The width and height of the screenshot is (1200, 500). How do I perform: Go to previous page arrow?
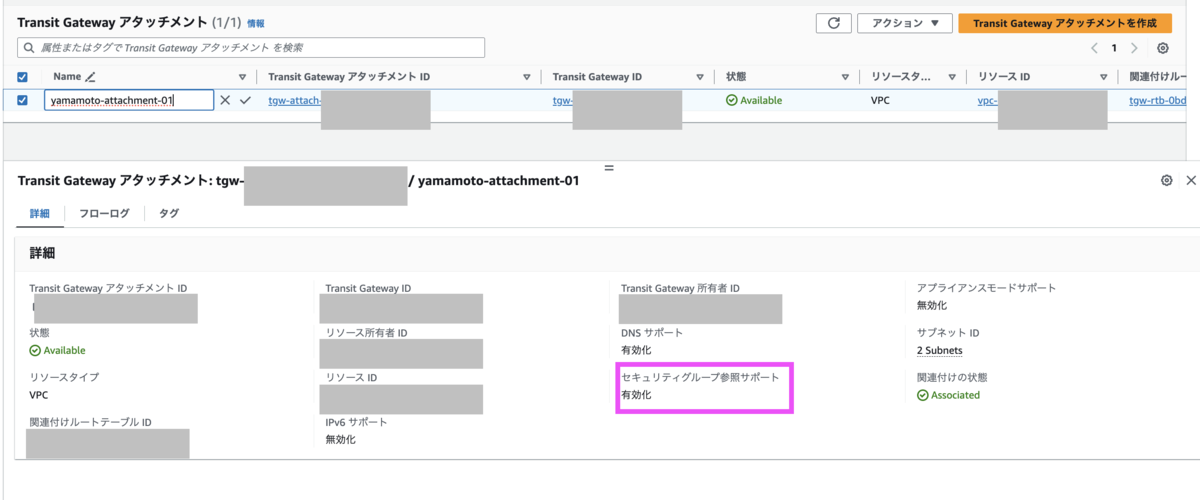point(1094,48)
